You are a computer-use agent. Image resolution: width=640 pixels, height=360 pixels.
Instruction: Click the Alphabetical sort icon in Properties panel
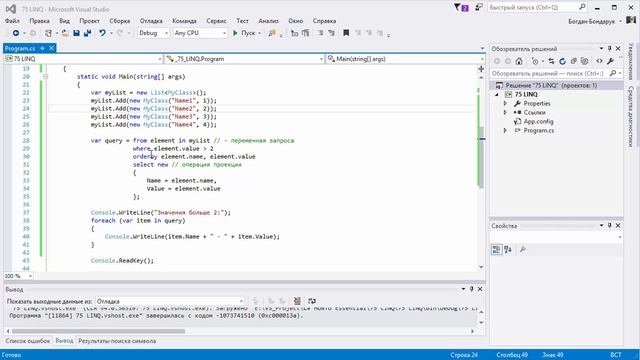point(508,249)
